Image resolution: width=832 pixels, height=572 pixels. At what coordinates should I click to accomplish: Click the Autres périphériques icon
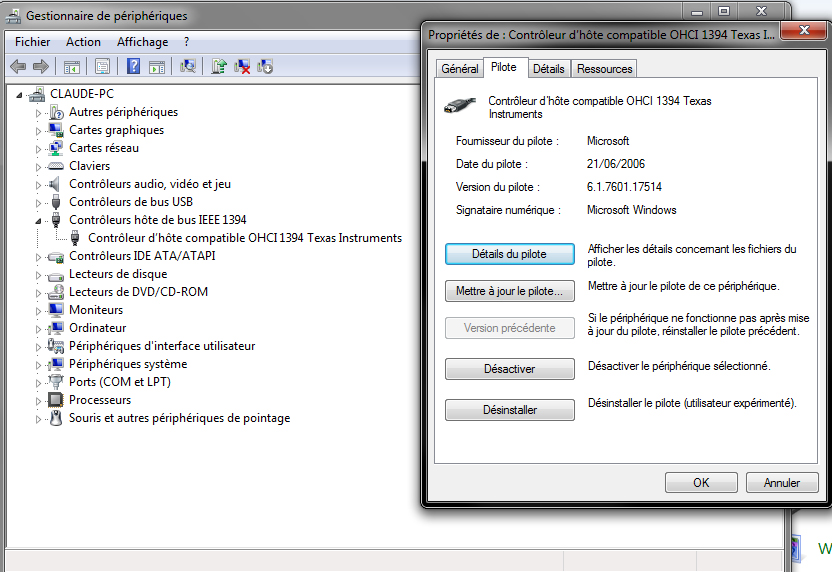[56, 112]
